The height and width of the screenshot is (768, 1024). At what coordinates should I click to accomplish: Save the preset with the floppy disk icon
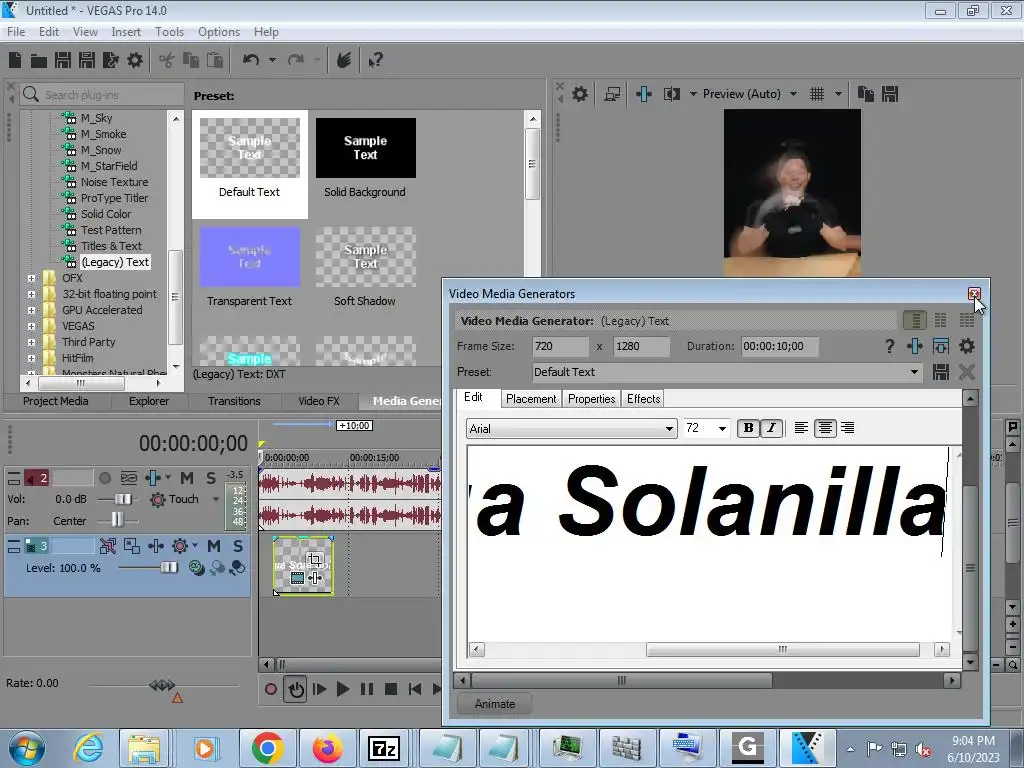940,372
